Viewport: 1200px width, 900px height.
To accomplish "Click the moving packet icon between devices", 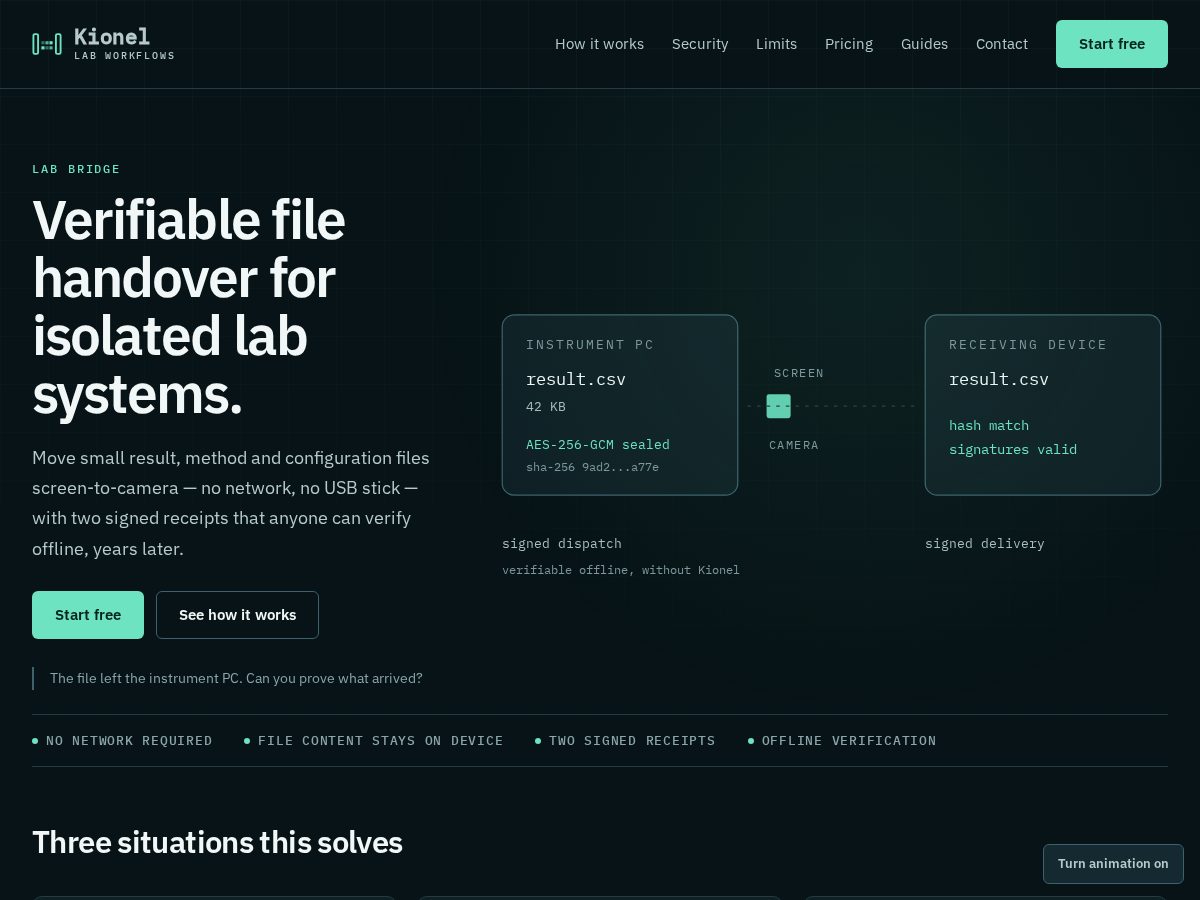I will (x=778, y=406).
